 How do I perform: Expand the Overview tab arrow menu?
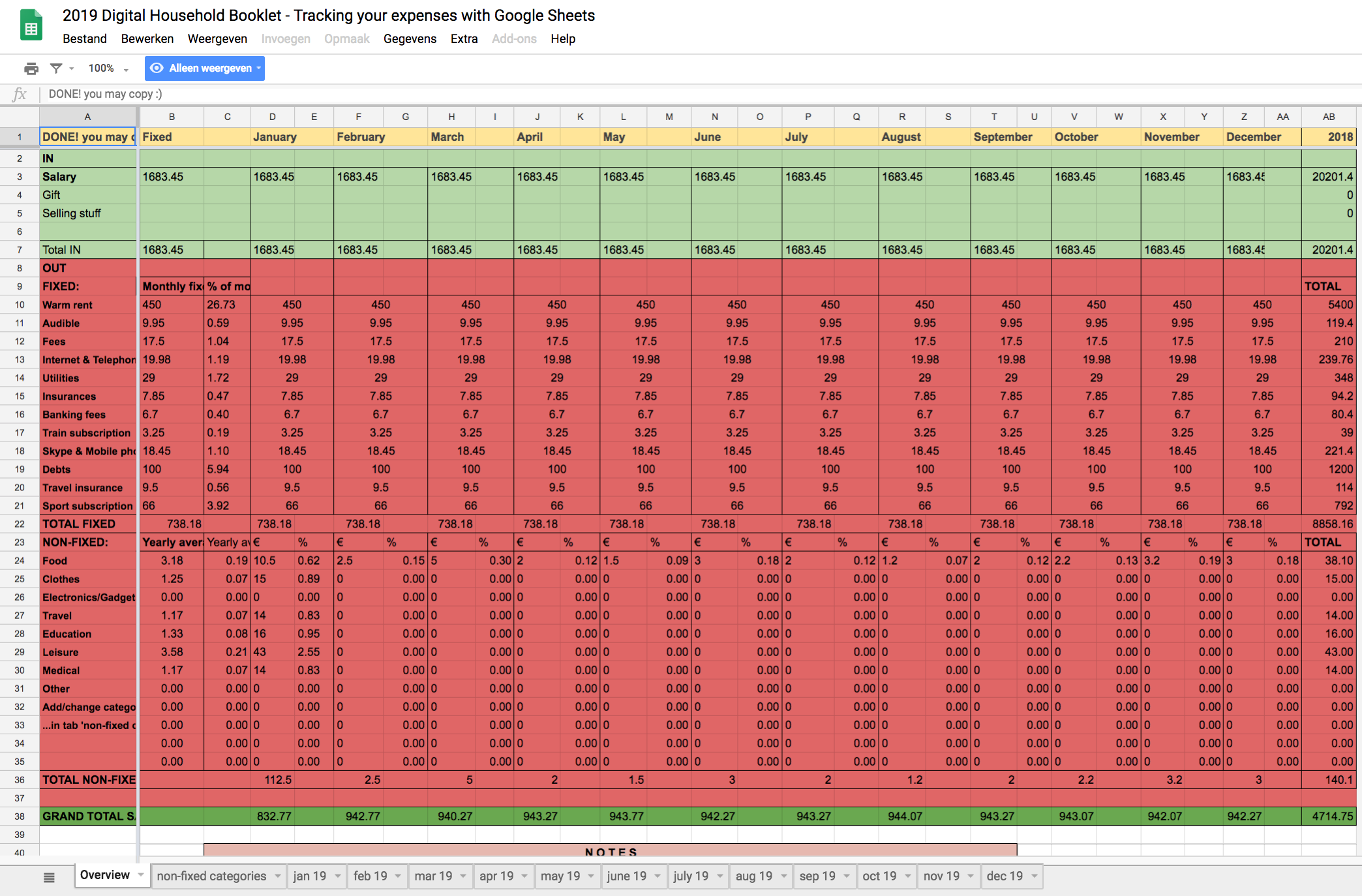140,875
